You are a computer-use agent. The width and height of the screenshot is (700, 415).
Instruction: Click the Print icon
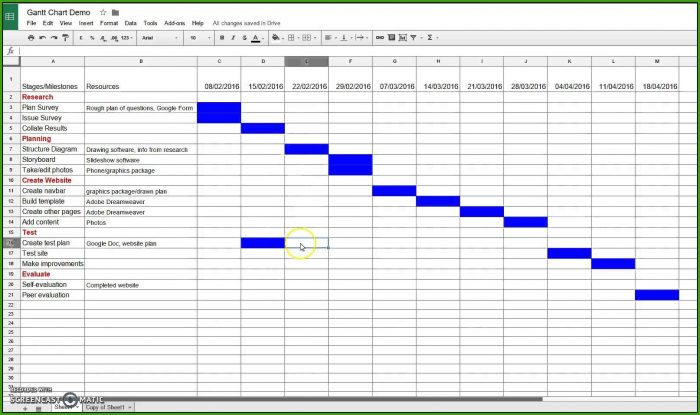[31, 38]
